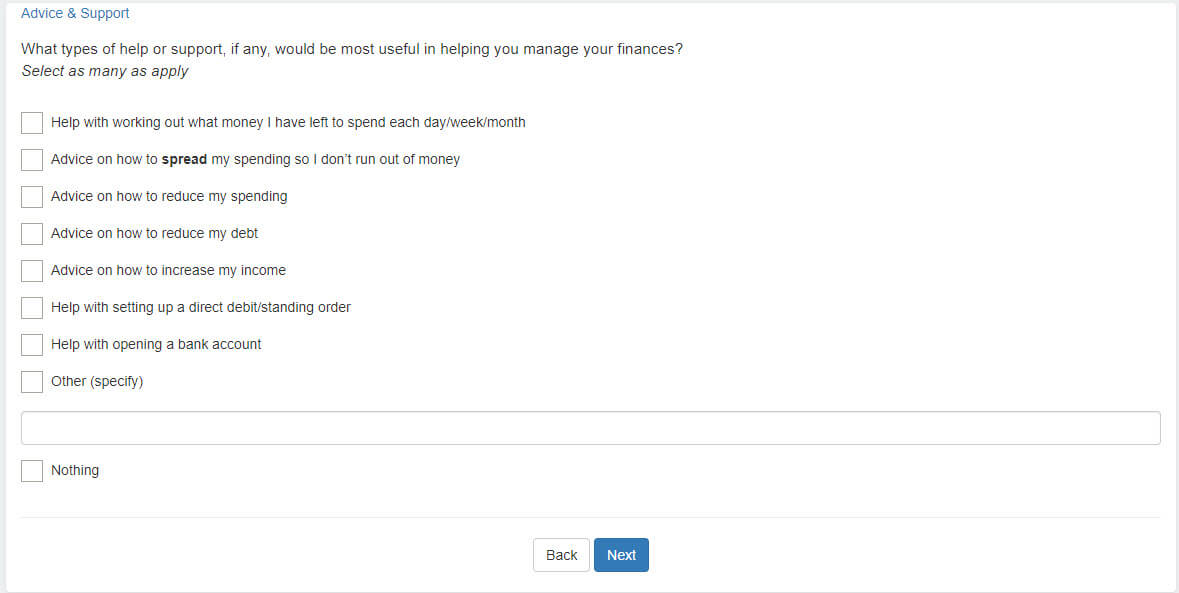Viewport: 1179px width, 593px height.
Task: Check the box for reducing my debt
Action: tap(32, 234)
